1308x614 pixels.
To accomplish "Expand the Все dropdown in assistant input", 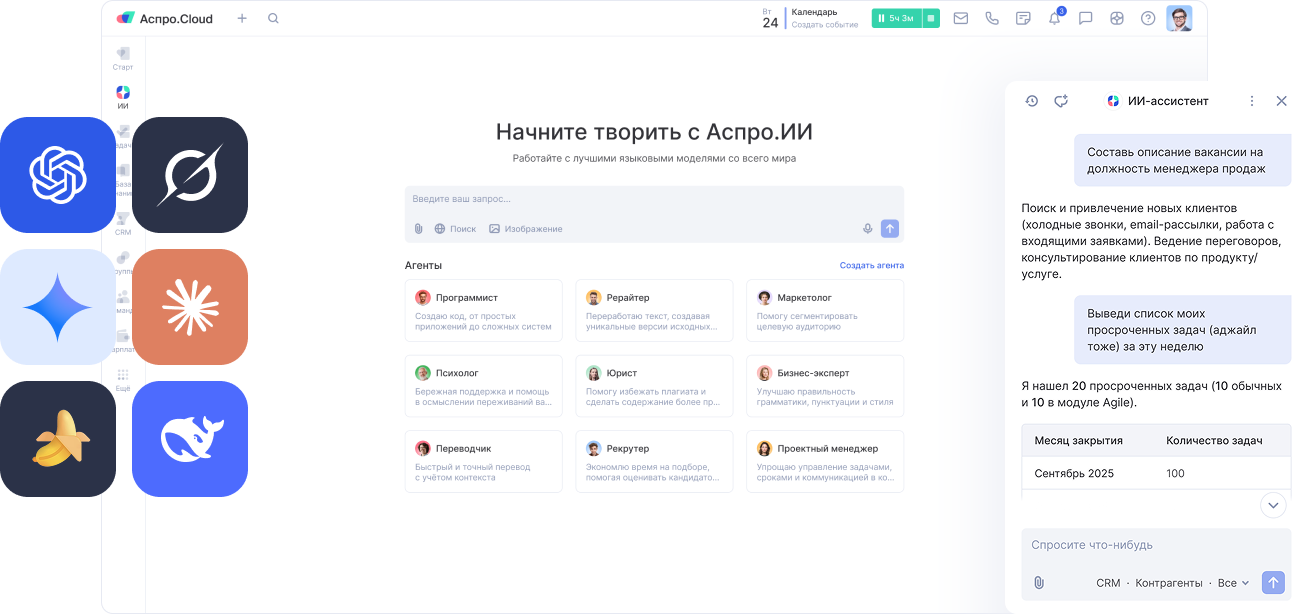I will pos(1233,583).
